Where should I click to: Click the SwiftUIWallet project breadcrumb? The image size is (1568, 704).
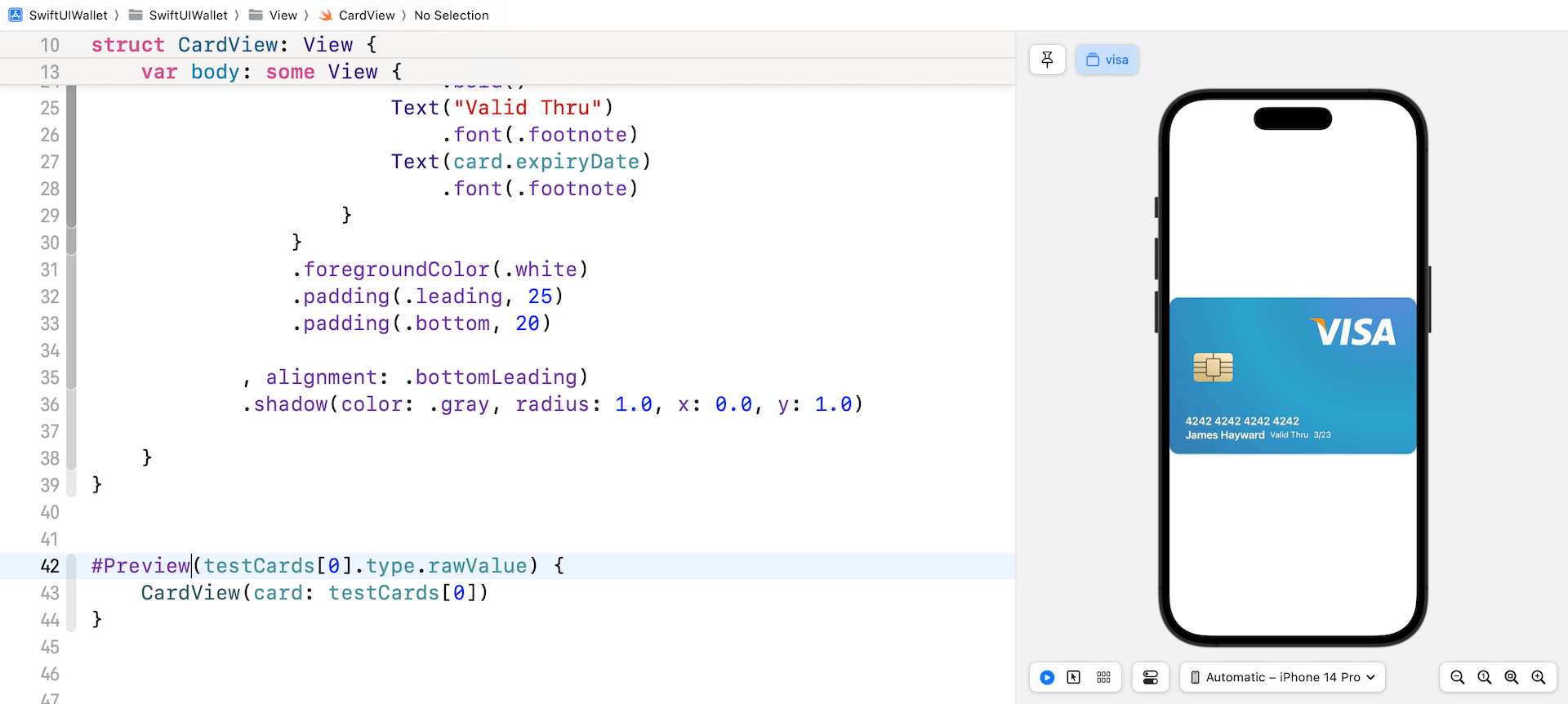(68, 15)
